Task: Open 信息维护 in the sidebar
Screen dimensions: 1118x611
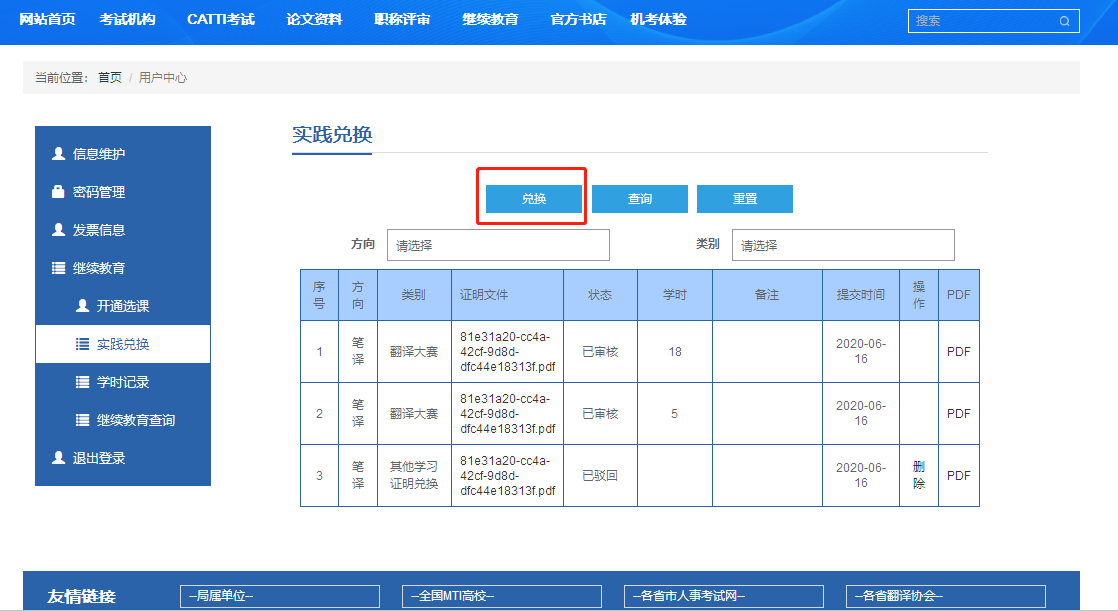Action: [98, 154]
